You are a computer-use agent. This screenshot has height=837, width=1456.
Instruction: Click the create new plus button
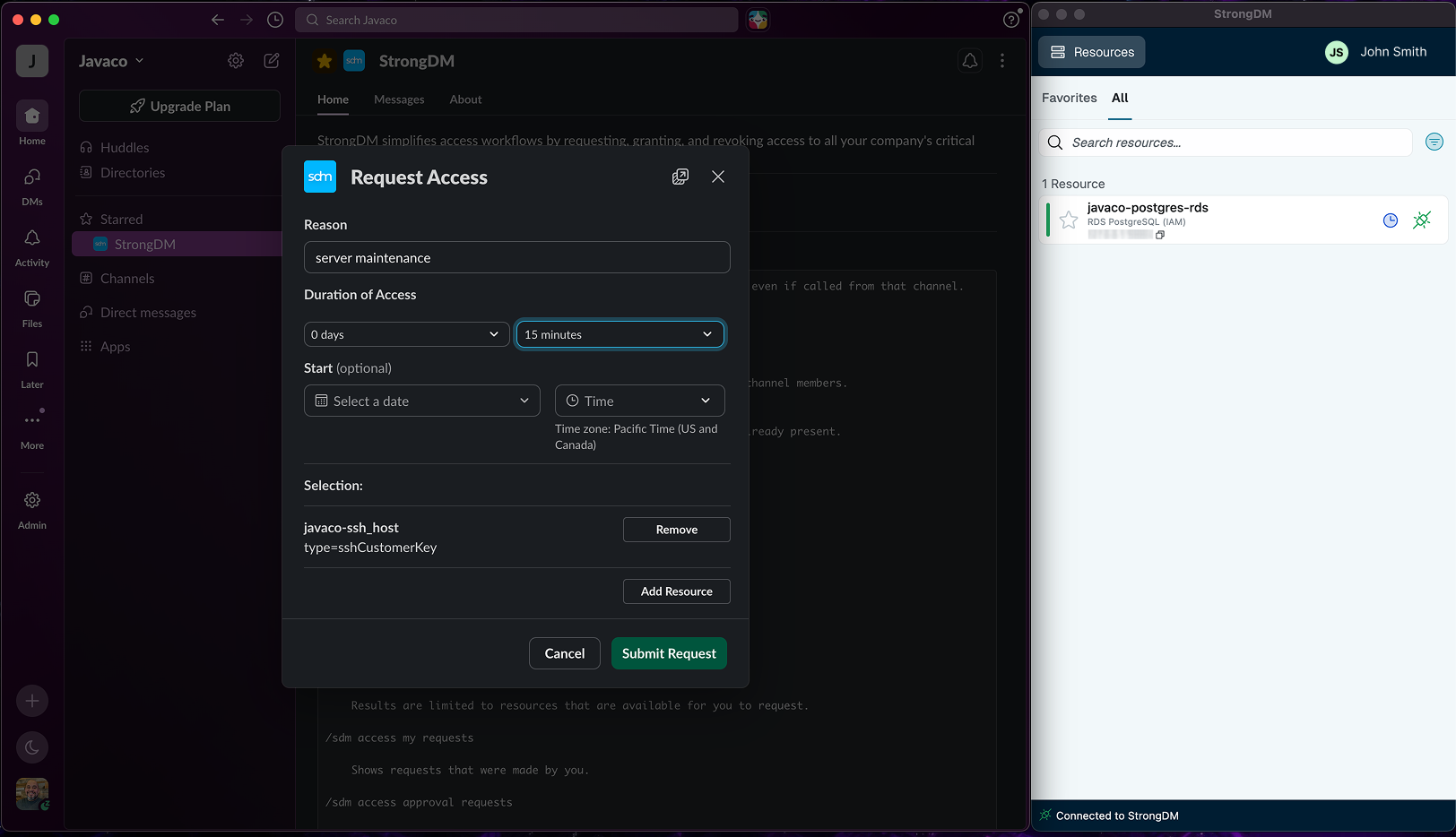click(32, 701)
